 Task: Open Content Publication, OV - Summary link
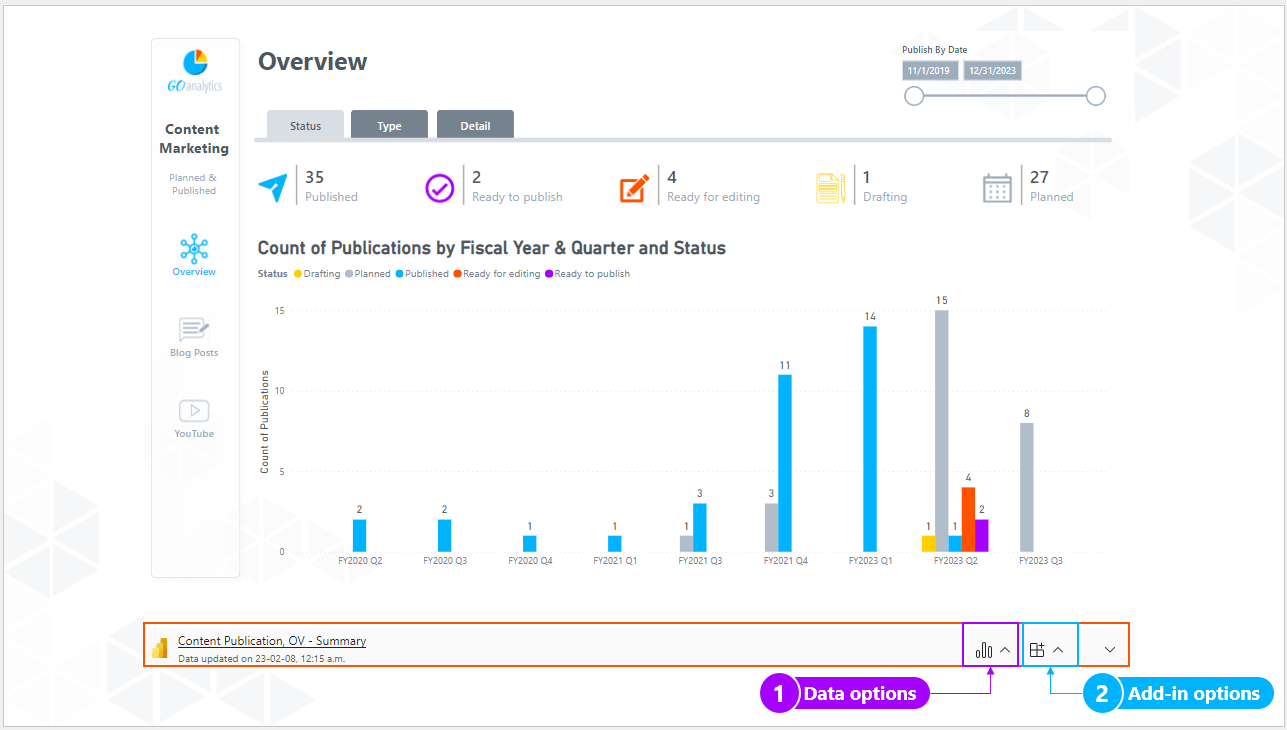[272, 641]
